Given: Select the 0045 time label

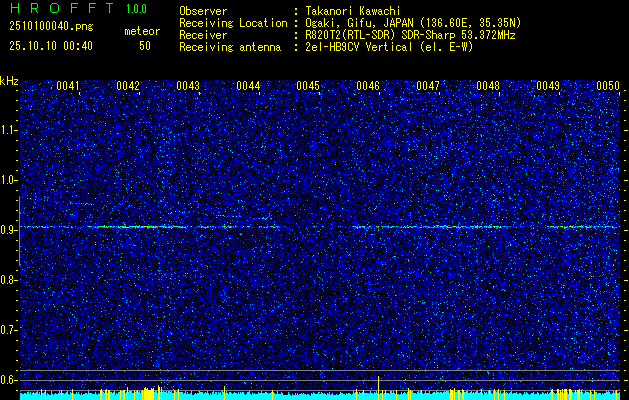Looking at the screenshot, I should [308, 86].
